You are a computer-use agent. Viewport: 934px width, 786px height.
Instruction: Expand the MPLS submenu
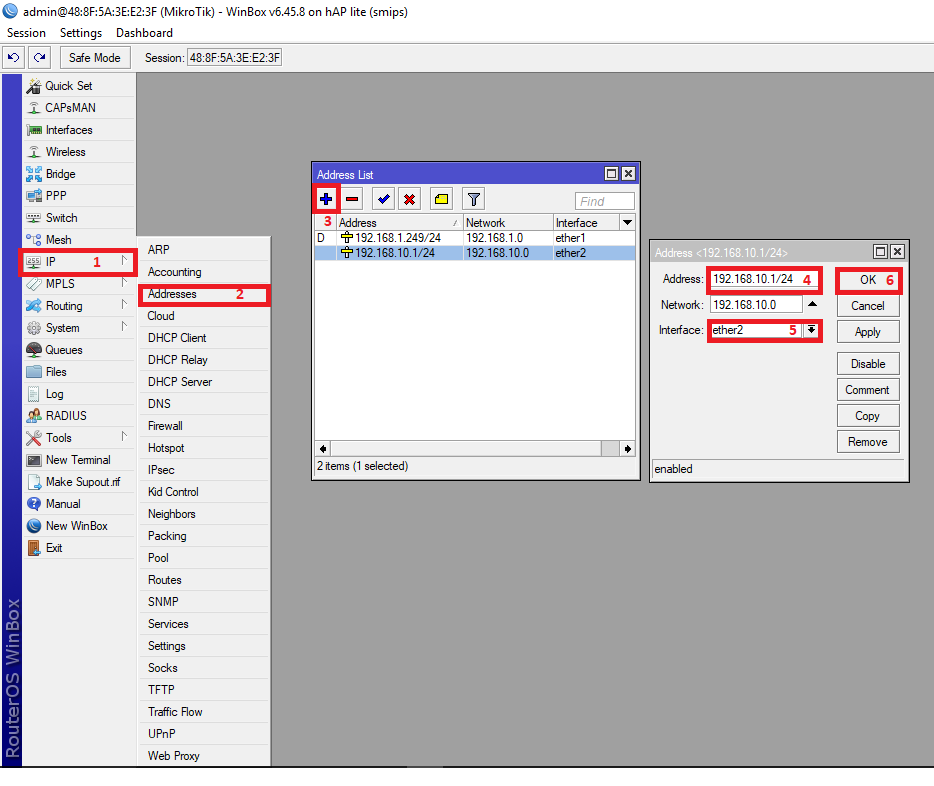click(x=79, y=284)
